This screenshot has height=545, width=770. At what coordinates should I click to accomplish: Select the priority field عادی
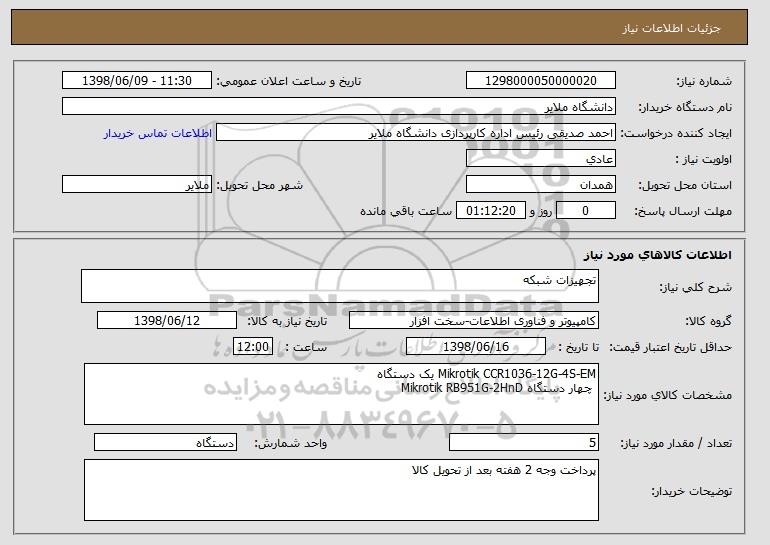click(x=541, y=159)
